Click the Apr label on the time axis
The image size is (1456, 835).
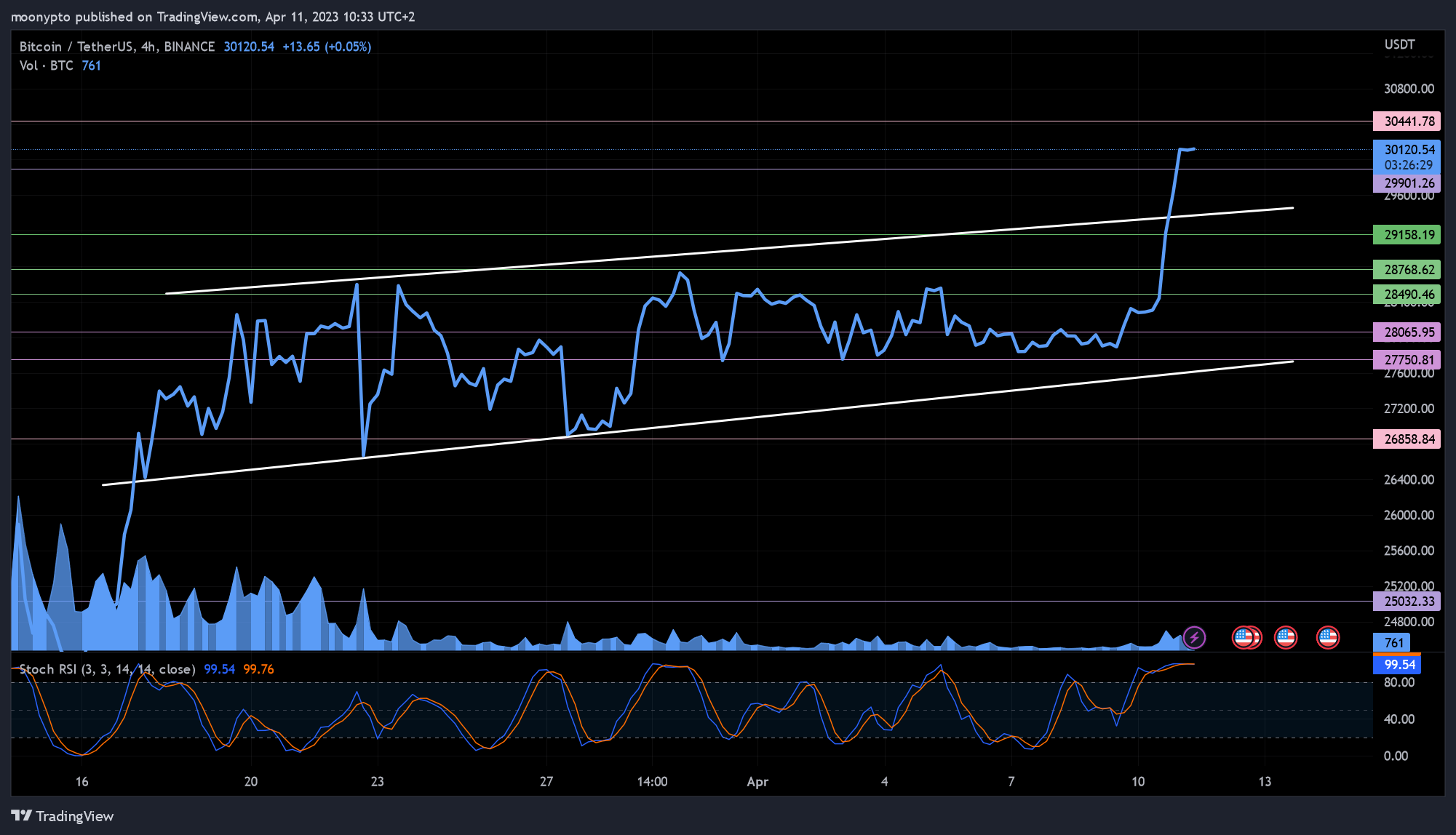(x=757, y=782)
